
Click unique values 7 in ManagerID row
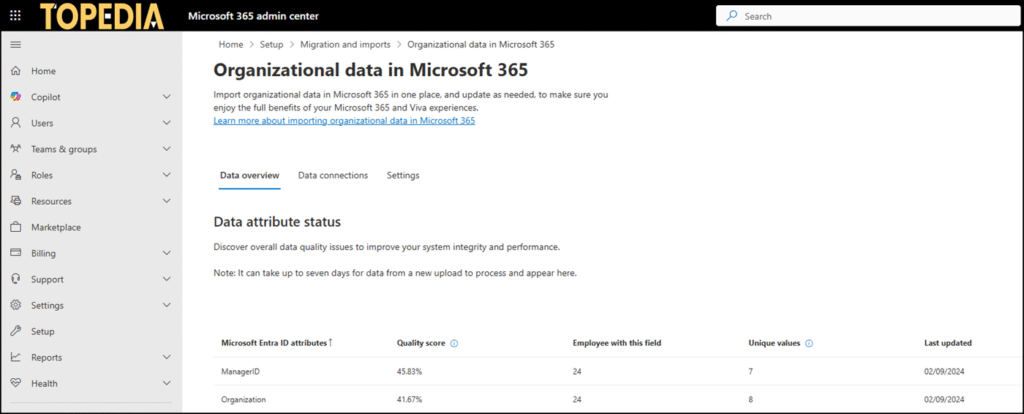click(750, 371)
